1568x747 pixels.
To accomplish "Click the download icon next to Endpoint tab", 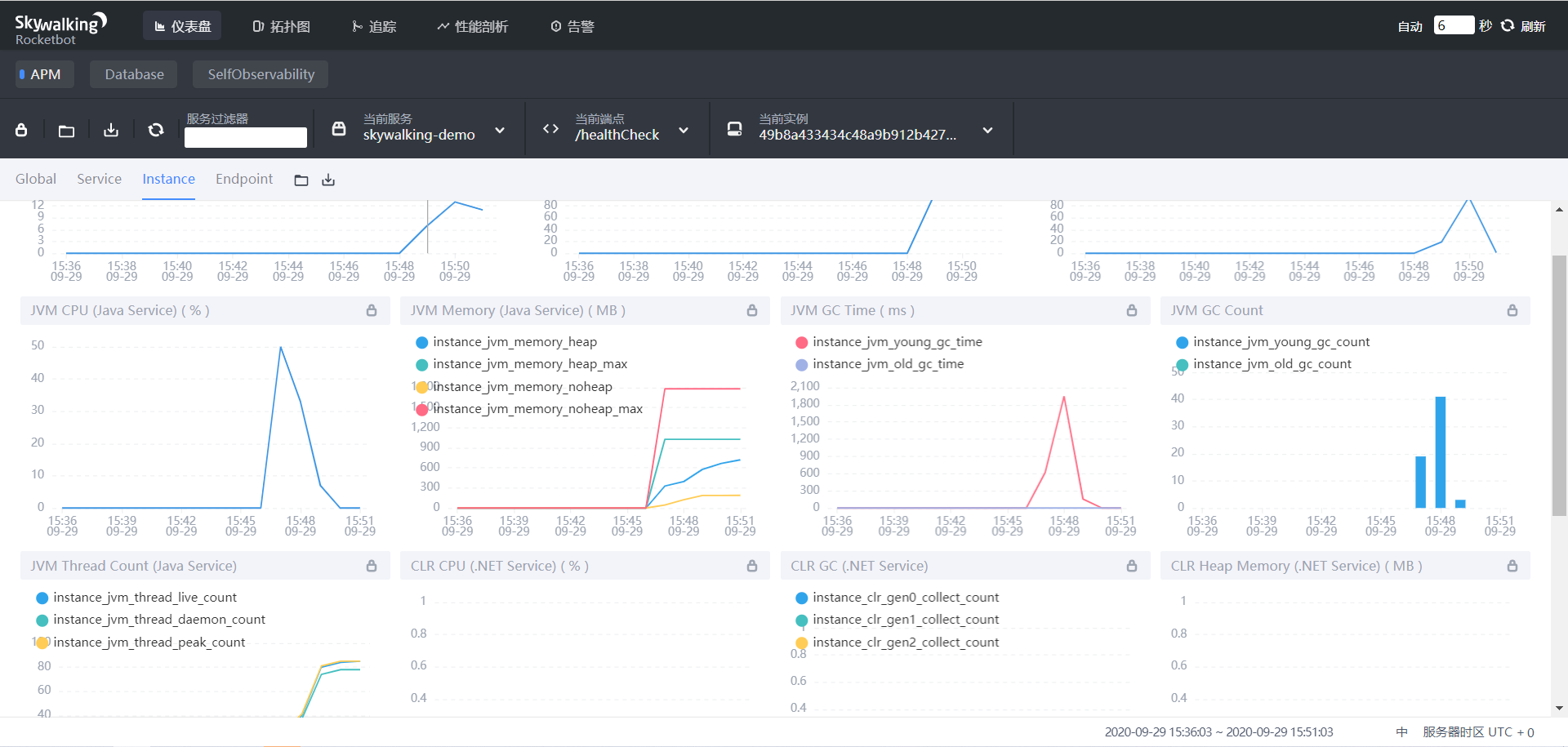I will tap(328, 180).
